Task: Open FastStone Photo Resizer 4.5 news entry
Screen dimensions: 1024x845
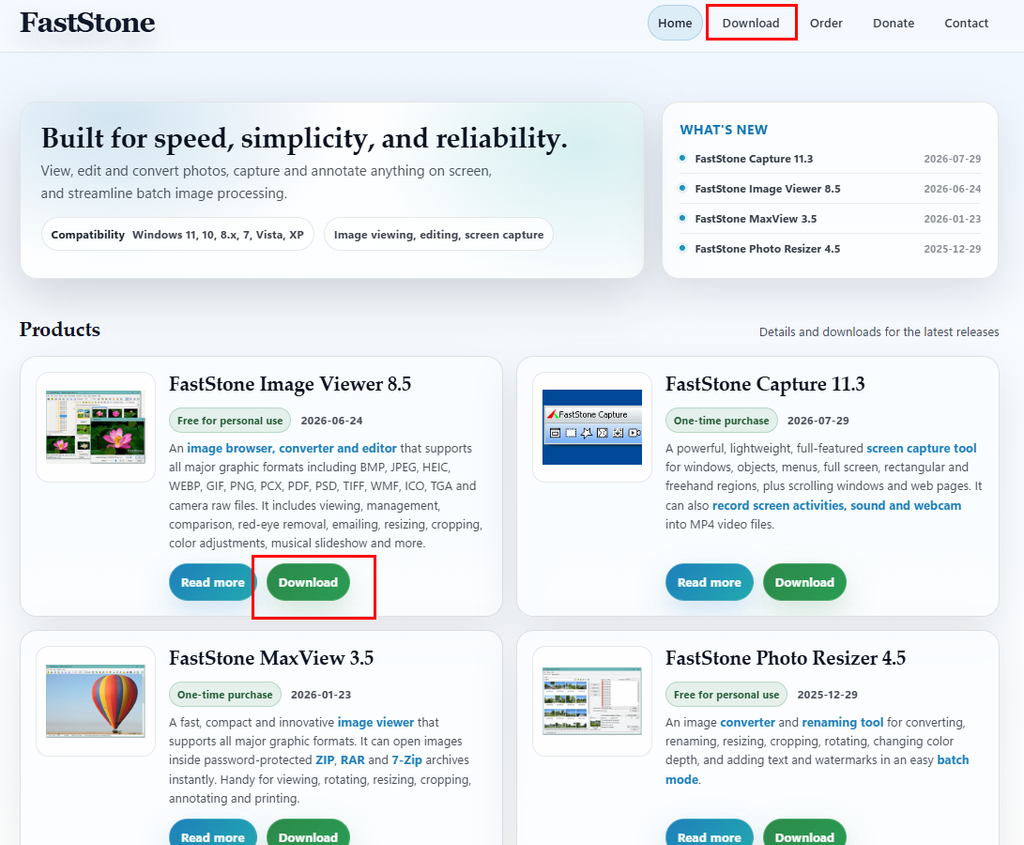Action: coord(767,249)
